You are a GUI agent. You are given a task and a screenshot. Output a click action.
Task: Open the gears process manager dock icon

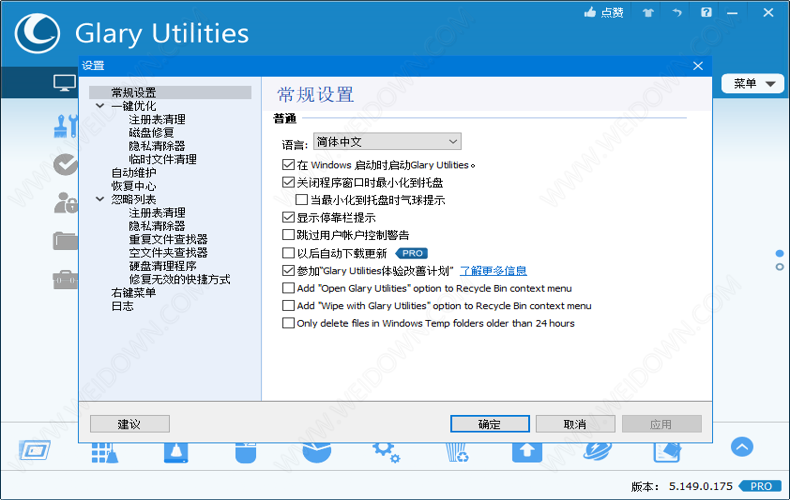click(x=386, y=452)
